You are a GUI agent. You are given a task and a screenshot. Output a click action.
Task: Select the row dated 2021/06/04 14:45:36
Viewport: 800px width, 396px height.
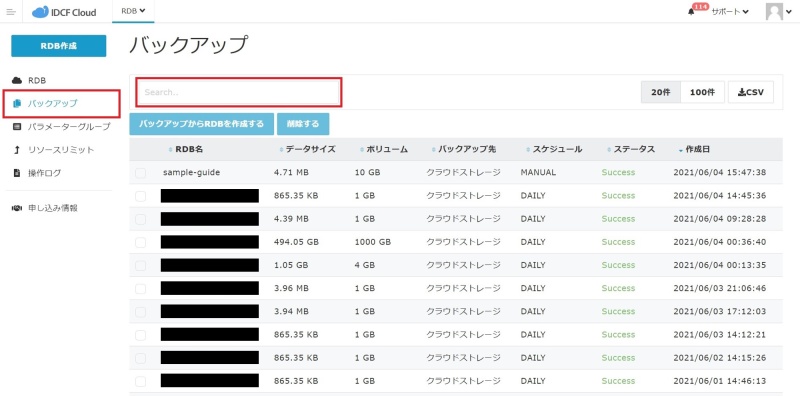pos(140,196)
